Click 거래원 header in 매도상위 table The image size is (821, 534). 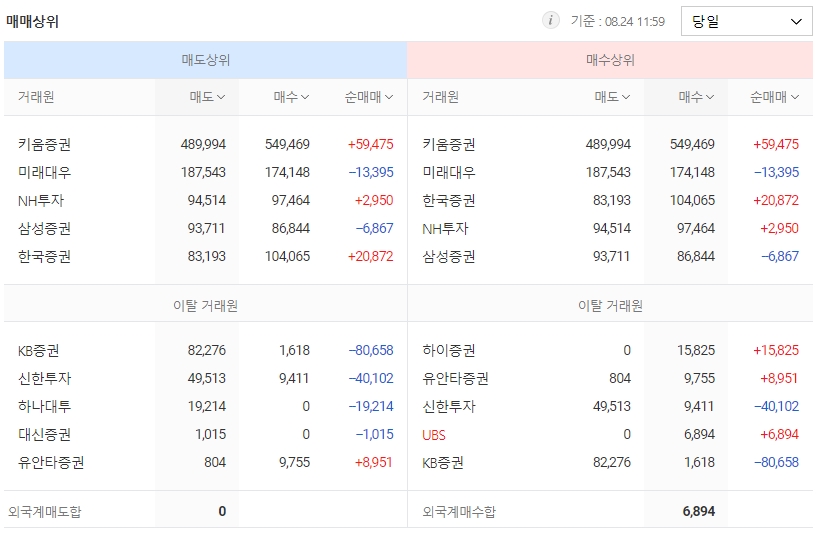tap(36, 97)
